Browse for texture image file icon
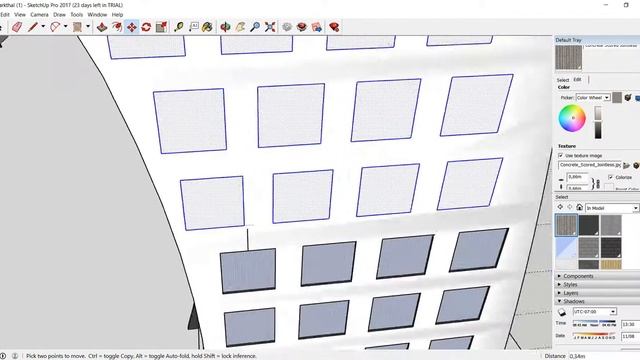 627,165
